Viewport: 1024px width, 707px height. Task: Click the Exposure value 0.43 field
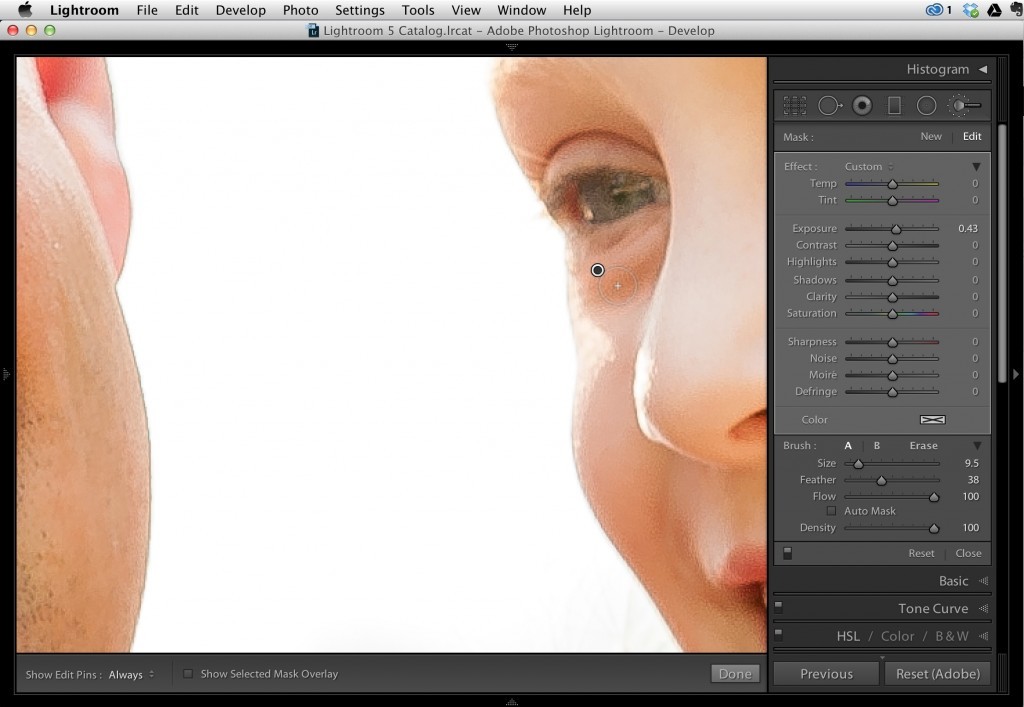(x=968, y=228)
